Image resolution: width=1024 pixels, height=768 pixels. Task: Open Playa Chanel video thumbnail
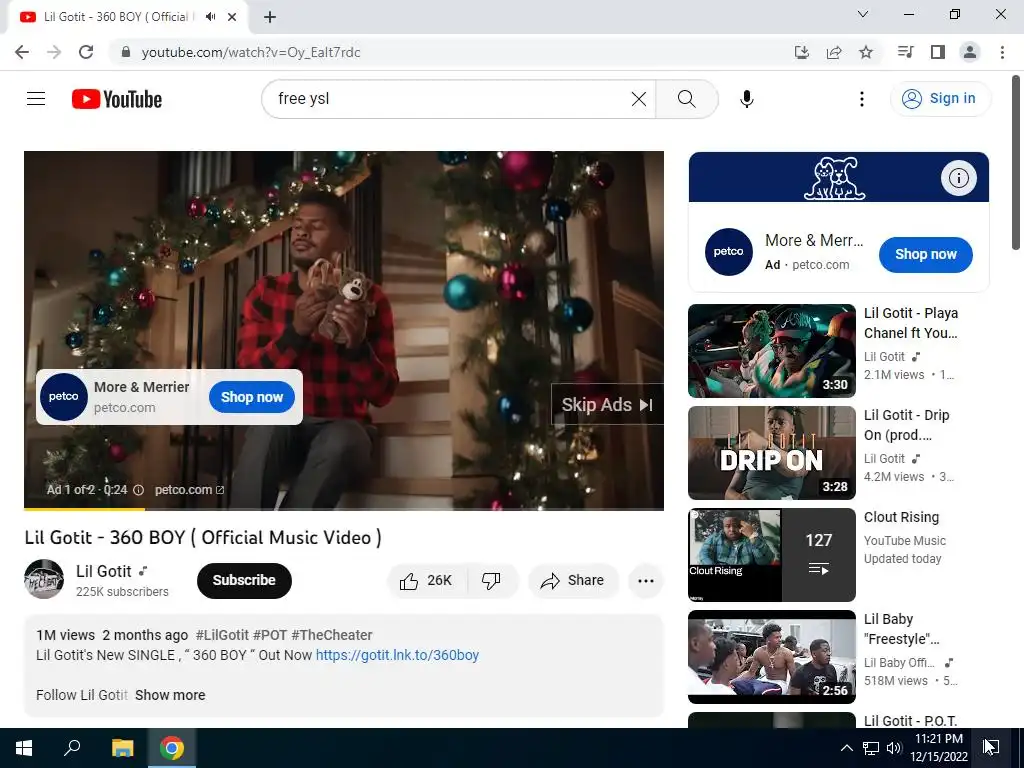click(x=771, y=351)
